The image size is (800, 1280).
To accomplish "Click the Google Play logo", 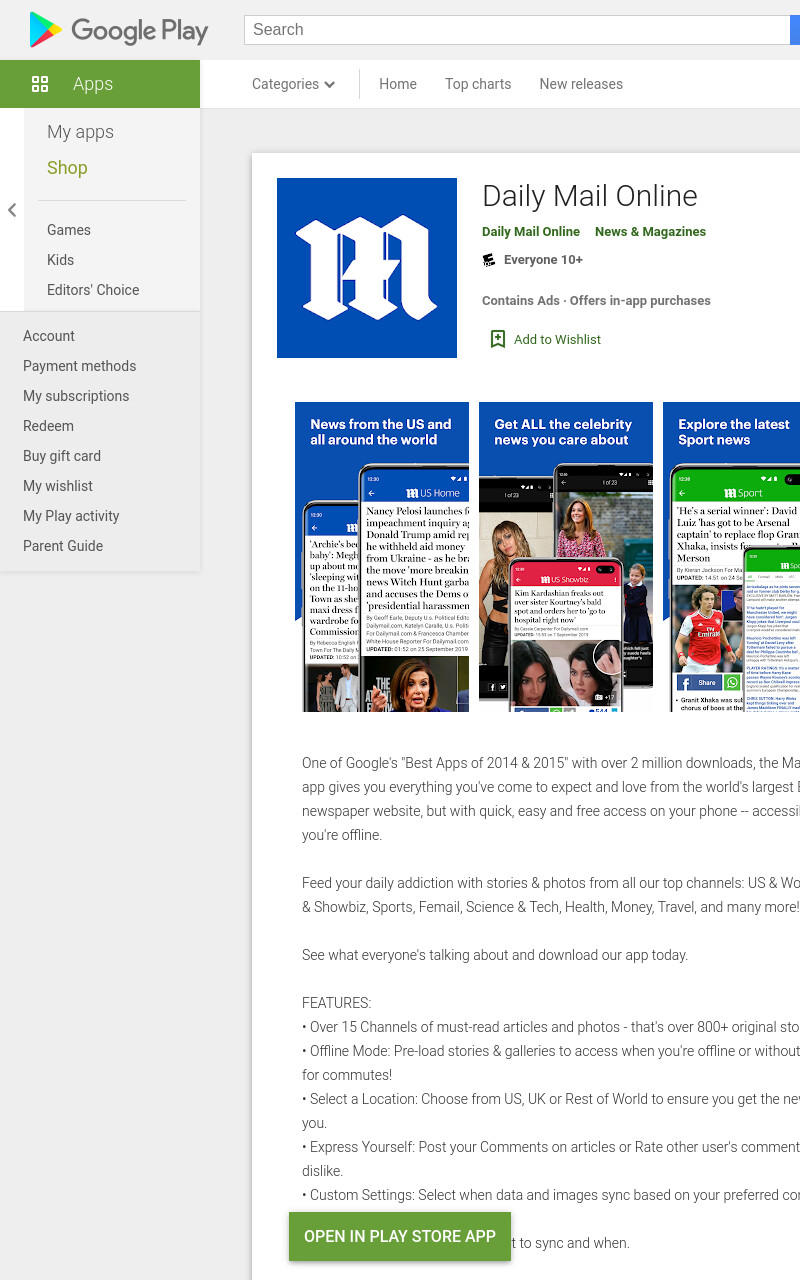I will click(x=118, y=30).
